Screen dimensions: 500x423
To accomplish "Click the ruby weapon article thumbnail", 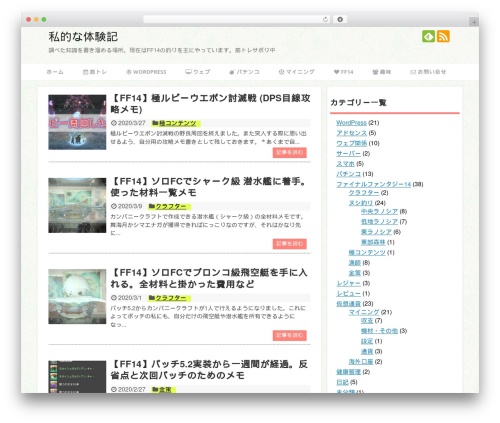I will pyautogui.click(x=77, y=122).
